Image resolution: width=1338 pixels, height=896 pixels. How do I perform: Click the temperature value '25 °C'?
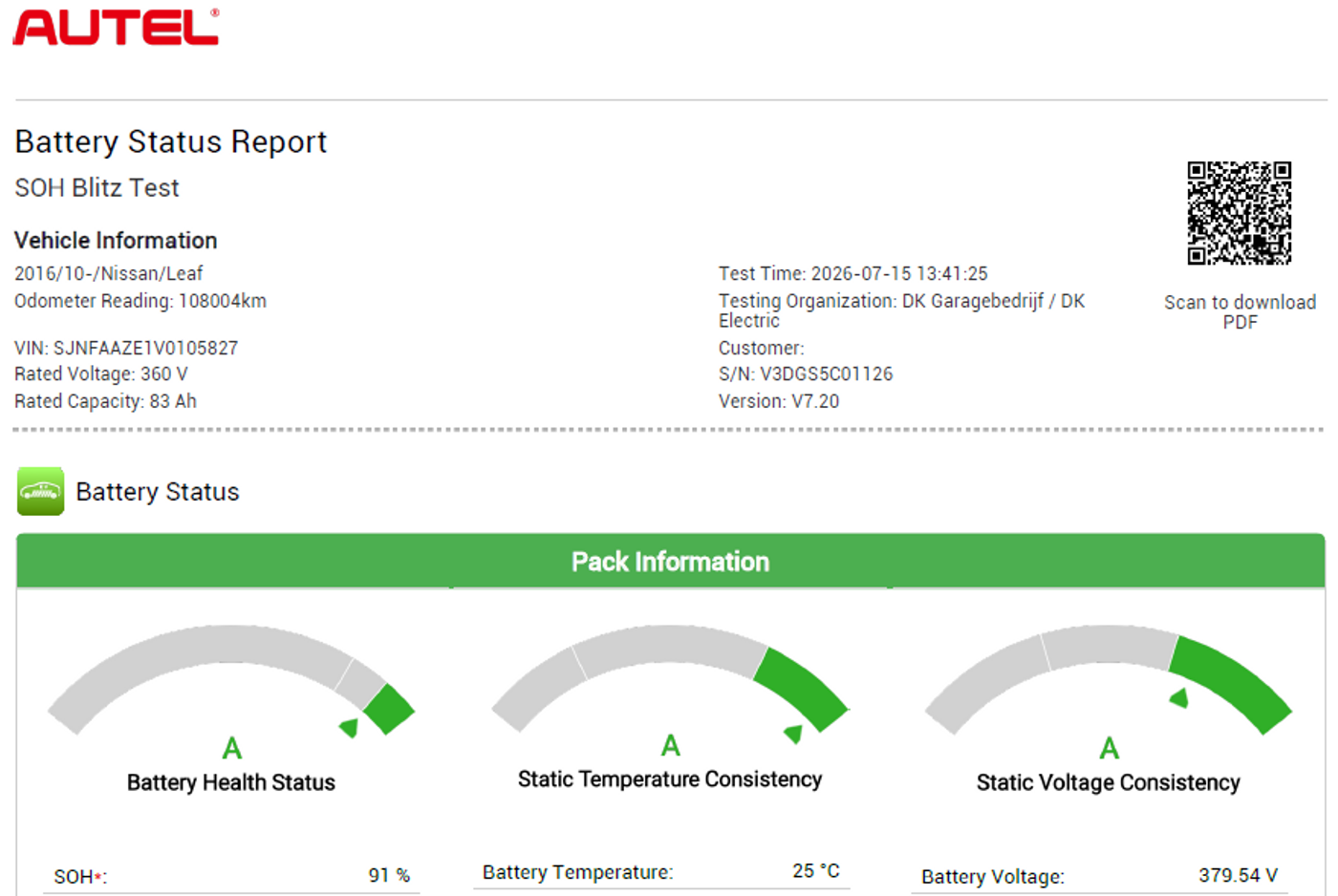pyautogui.click(x=816, y=870)
